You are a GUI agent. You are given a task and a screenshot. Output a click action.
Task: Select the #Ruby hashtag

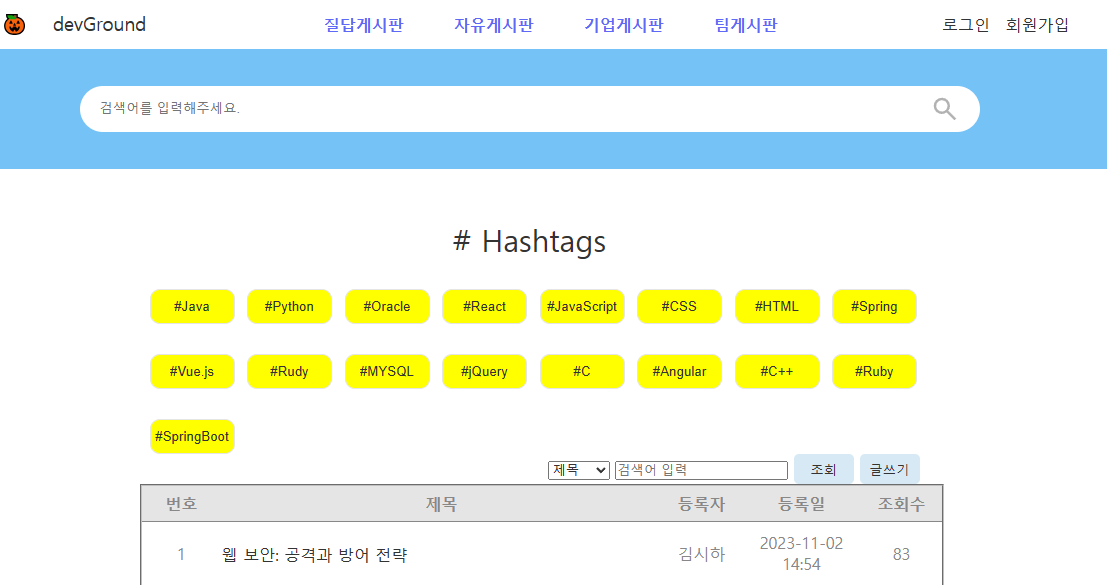[x=874, y=371]
